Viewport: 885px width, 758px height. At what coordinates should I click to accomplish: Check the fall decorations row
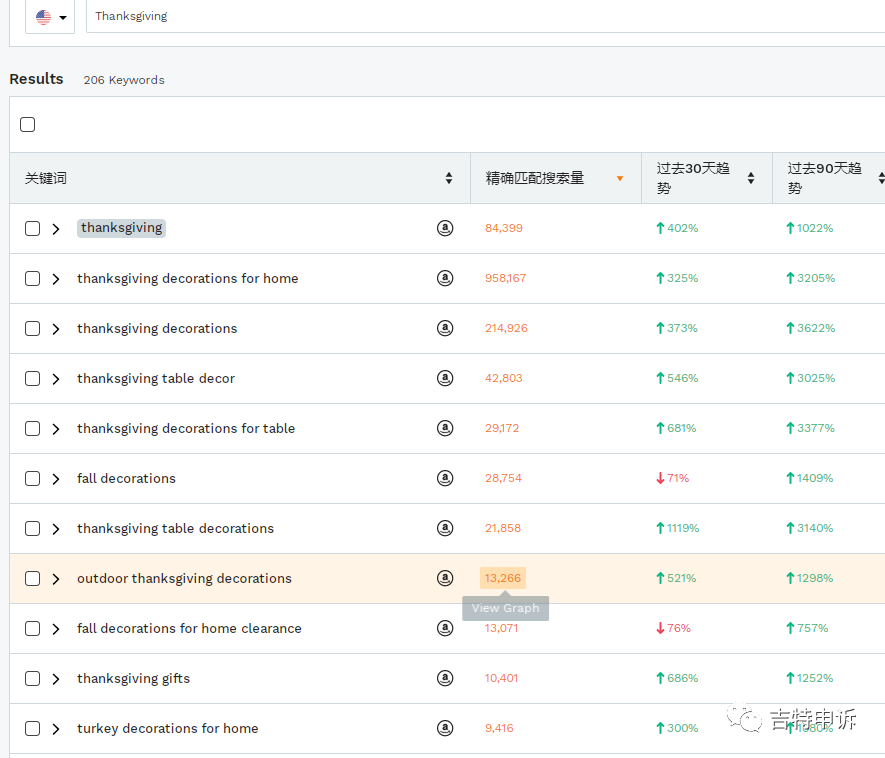click(x=33, y=479)
